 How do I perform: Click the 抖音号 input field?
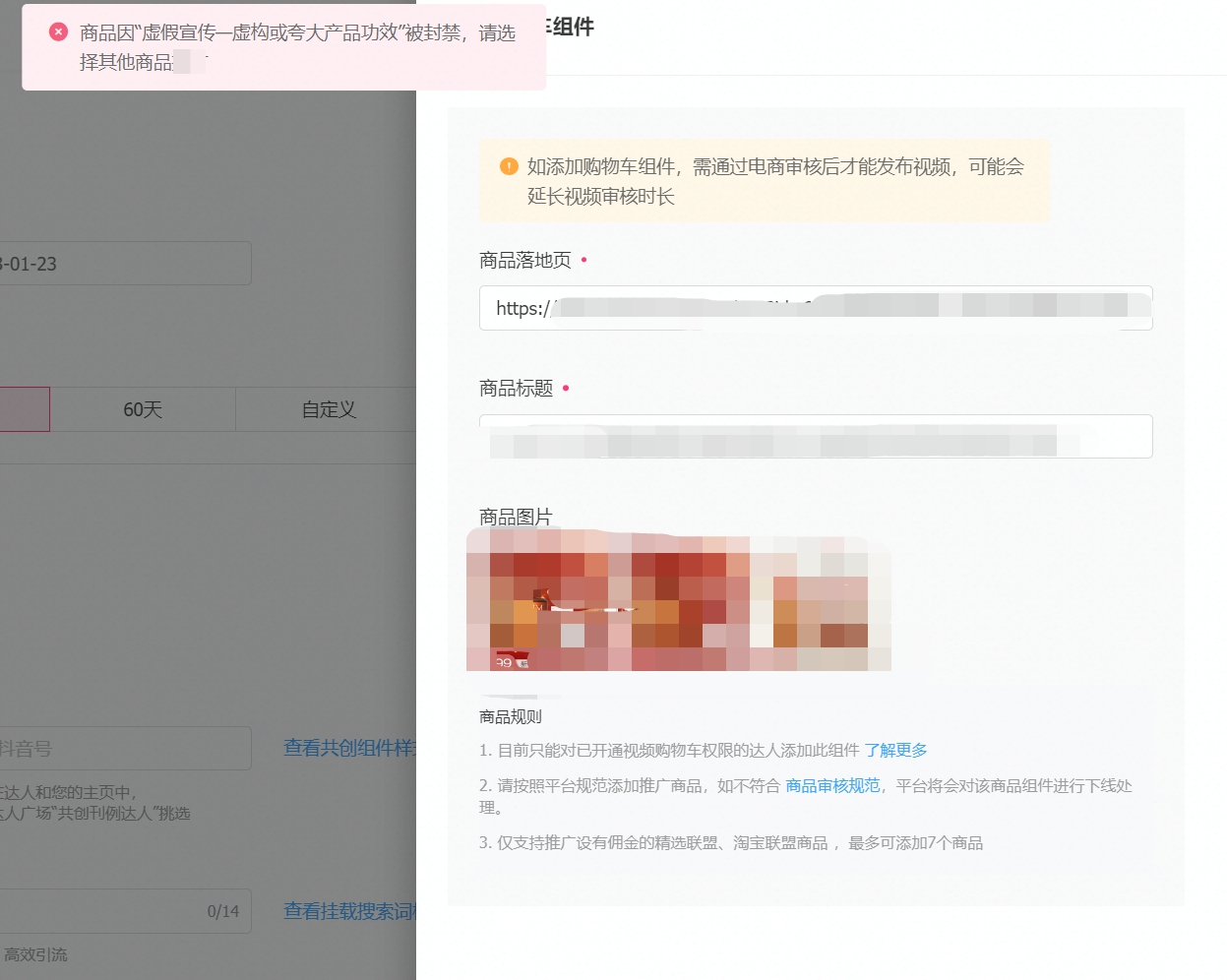[125, 749]
